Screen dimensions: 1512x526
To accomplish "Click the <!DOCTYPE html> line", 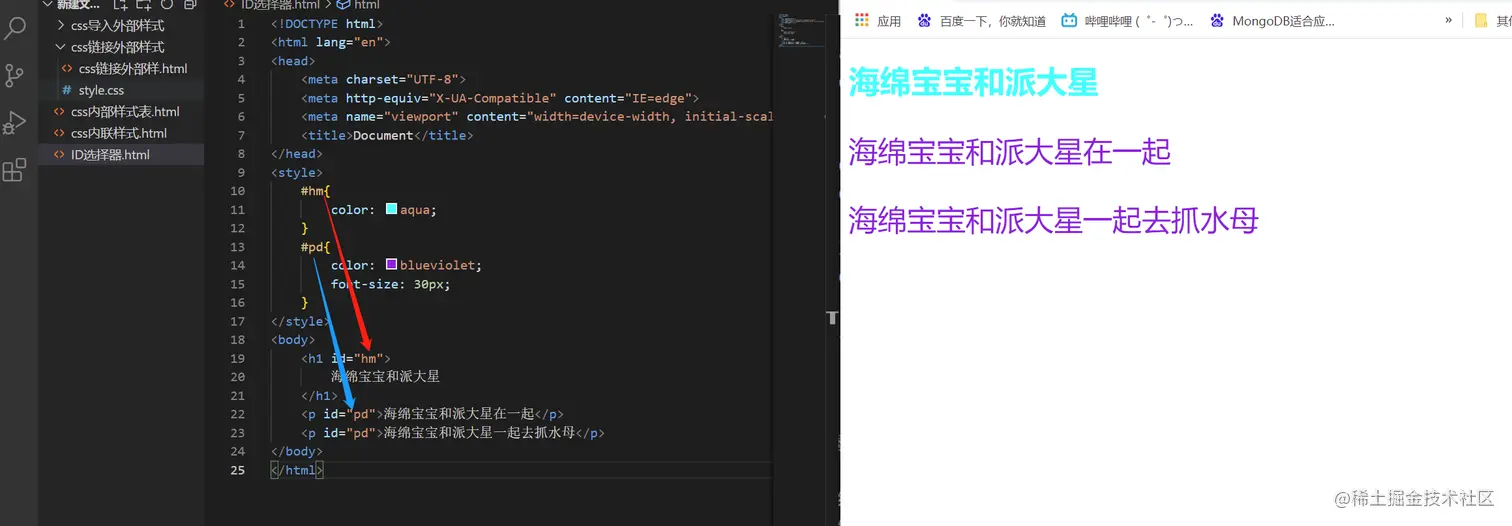I will point(327,23).
